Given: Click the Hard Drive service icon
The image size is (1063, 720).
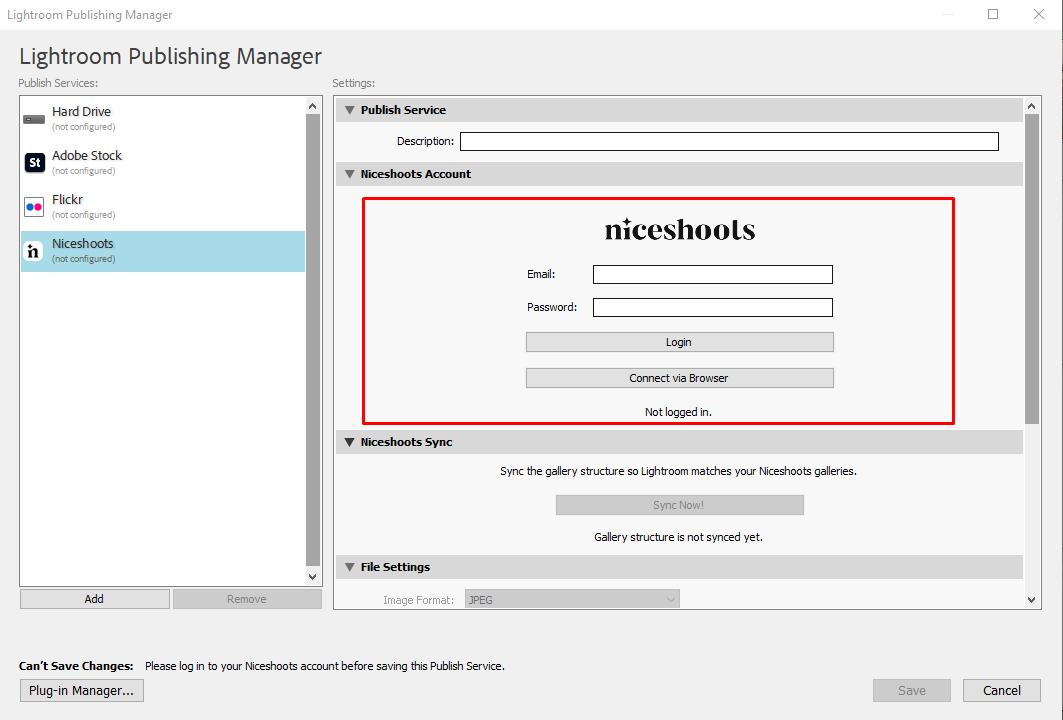Looking at the screenshot, I should coord(34,119).
